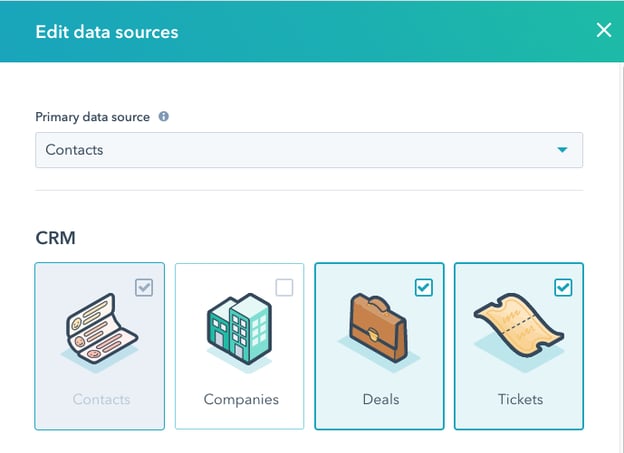The image size is (624, 453).
Task: Uncheck the Tickets checkbox
Action: pyautogui.click(x=563, y=288)
